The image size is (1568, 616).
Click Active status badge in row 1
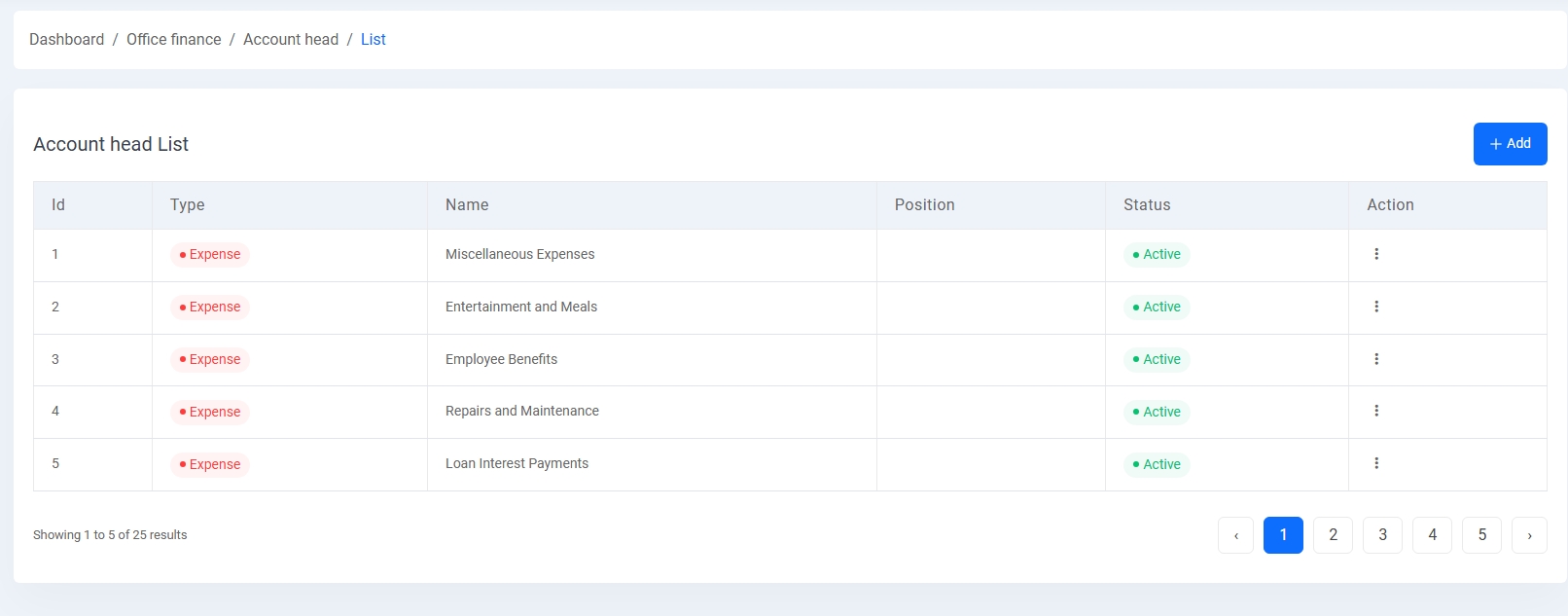(1157, 255)
